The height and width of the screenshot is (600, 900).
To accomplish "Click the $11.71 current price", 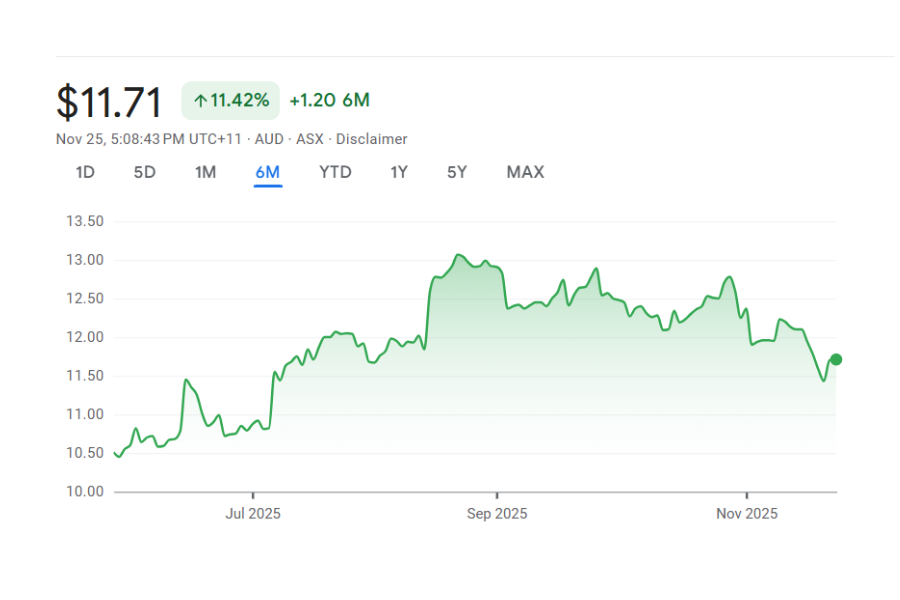I will [x=109, y=102].
